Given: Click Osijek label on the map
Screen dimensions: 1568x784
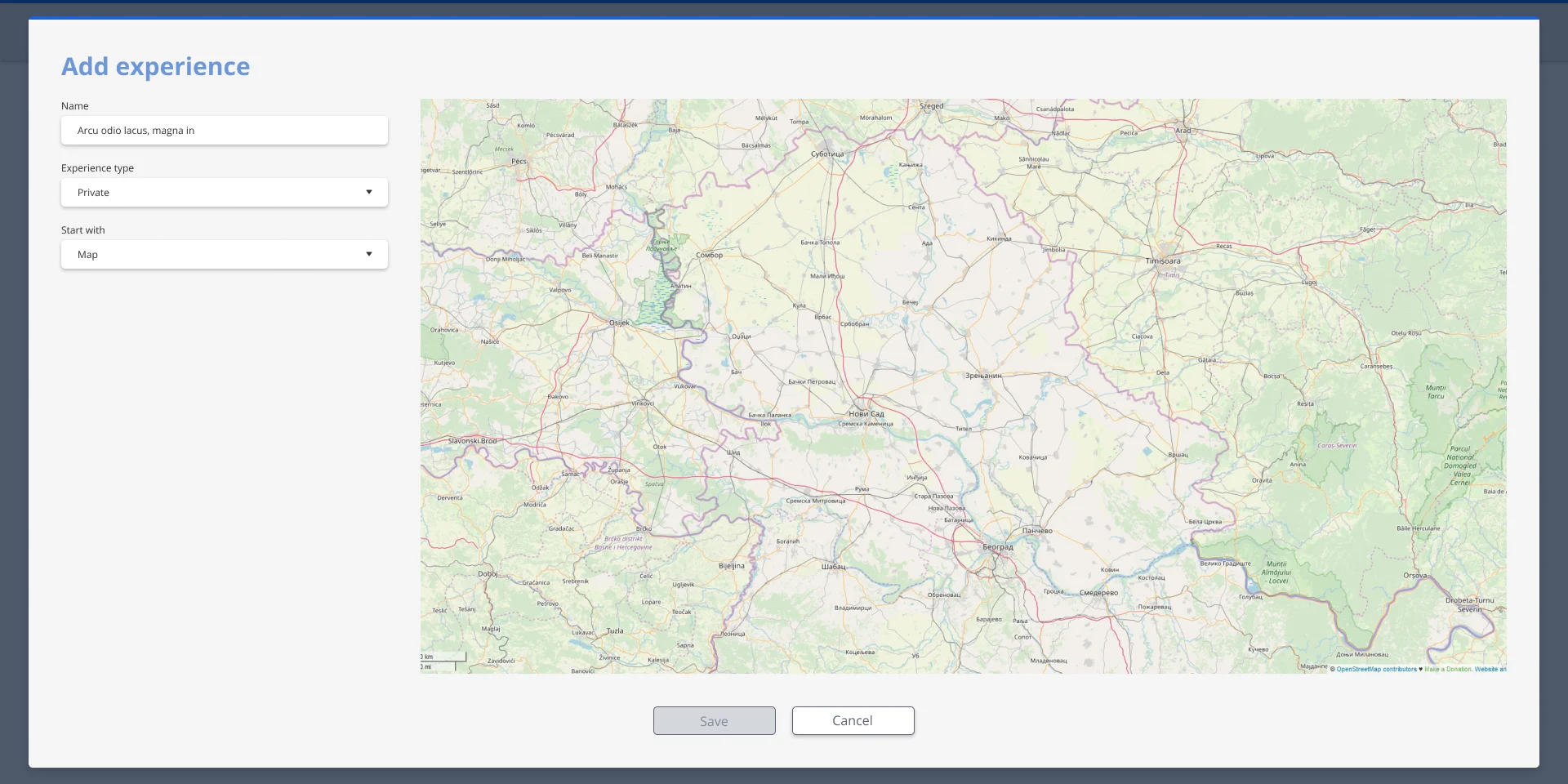Looking at the screenshot, I should [620, 323].
